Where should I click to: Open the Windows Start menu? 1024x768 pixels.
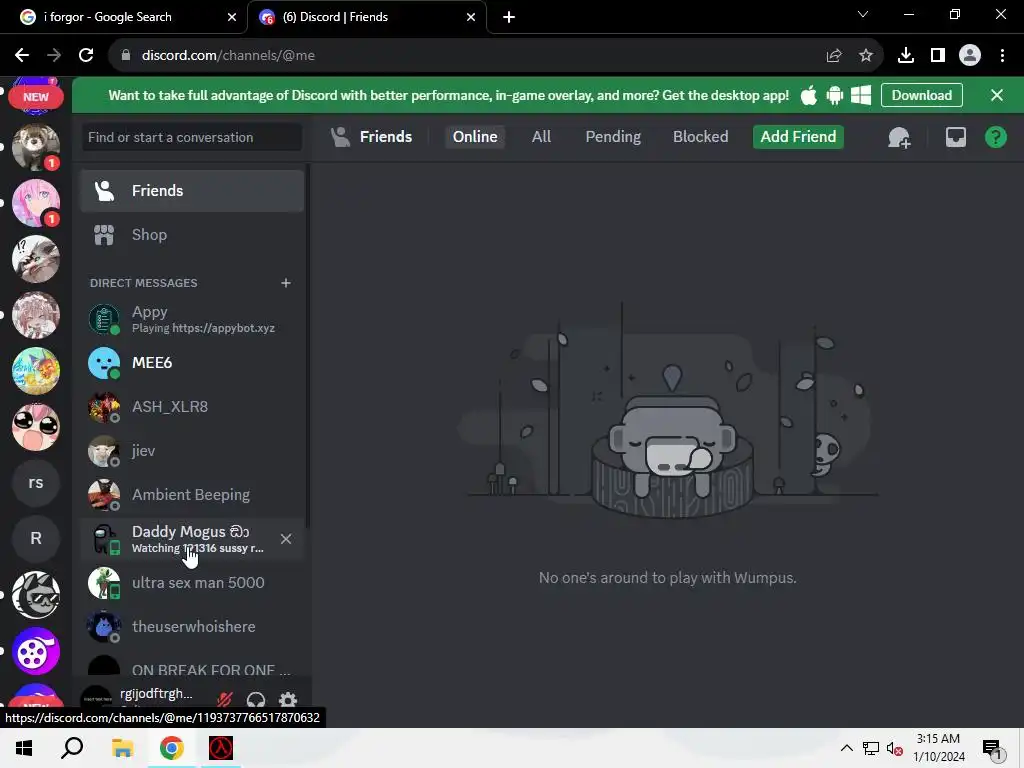pyautogui.click(x=24, y=748)
